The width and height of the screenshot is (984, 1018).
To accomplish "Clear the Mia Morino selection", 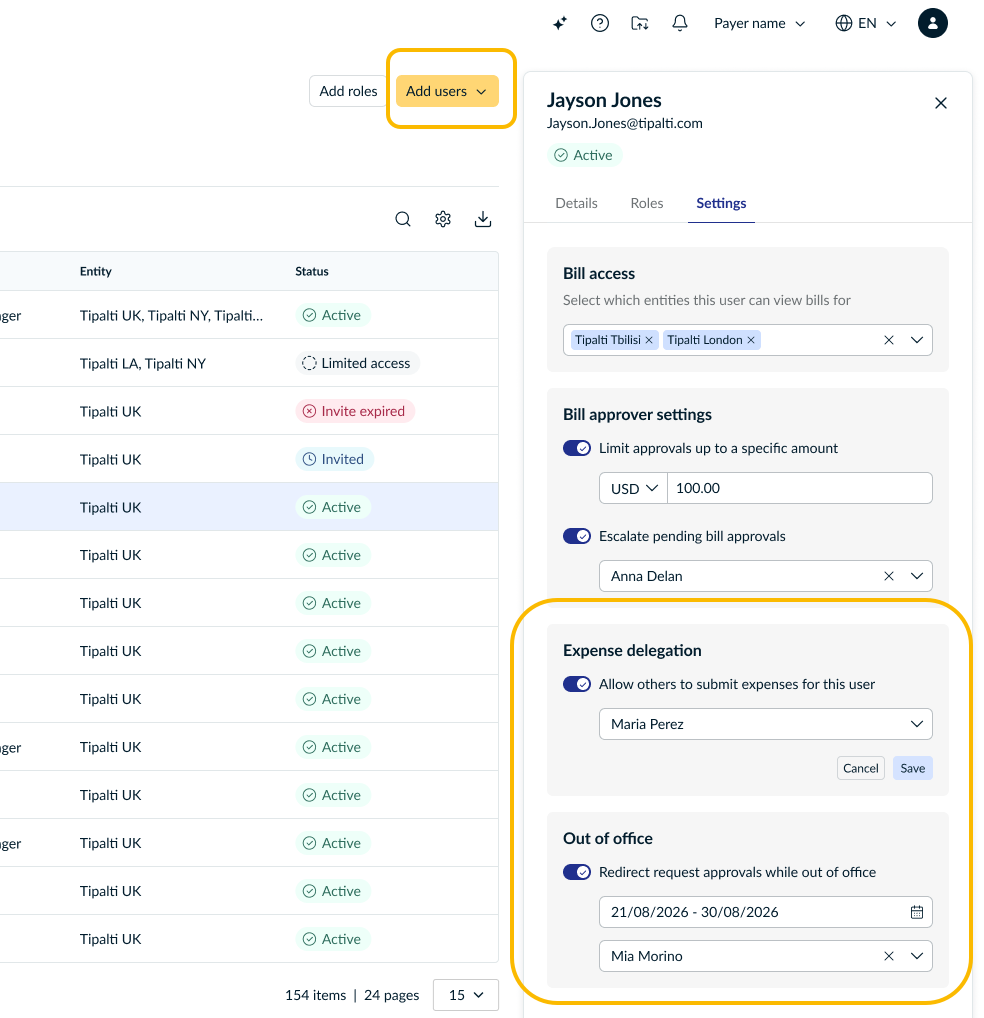I will (889, 956).
